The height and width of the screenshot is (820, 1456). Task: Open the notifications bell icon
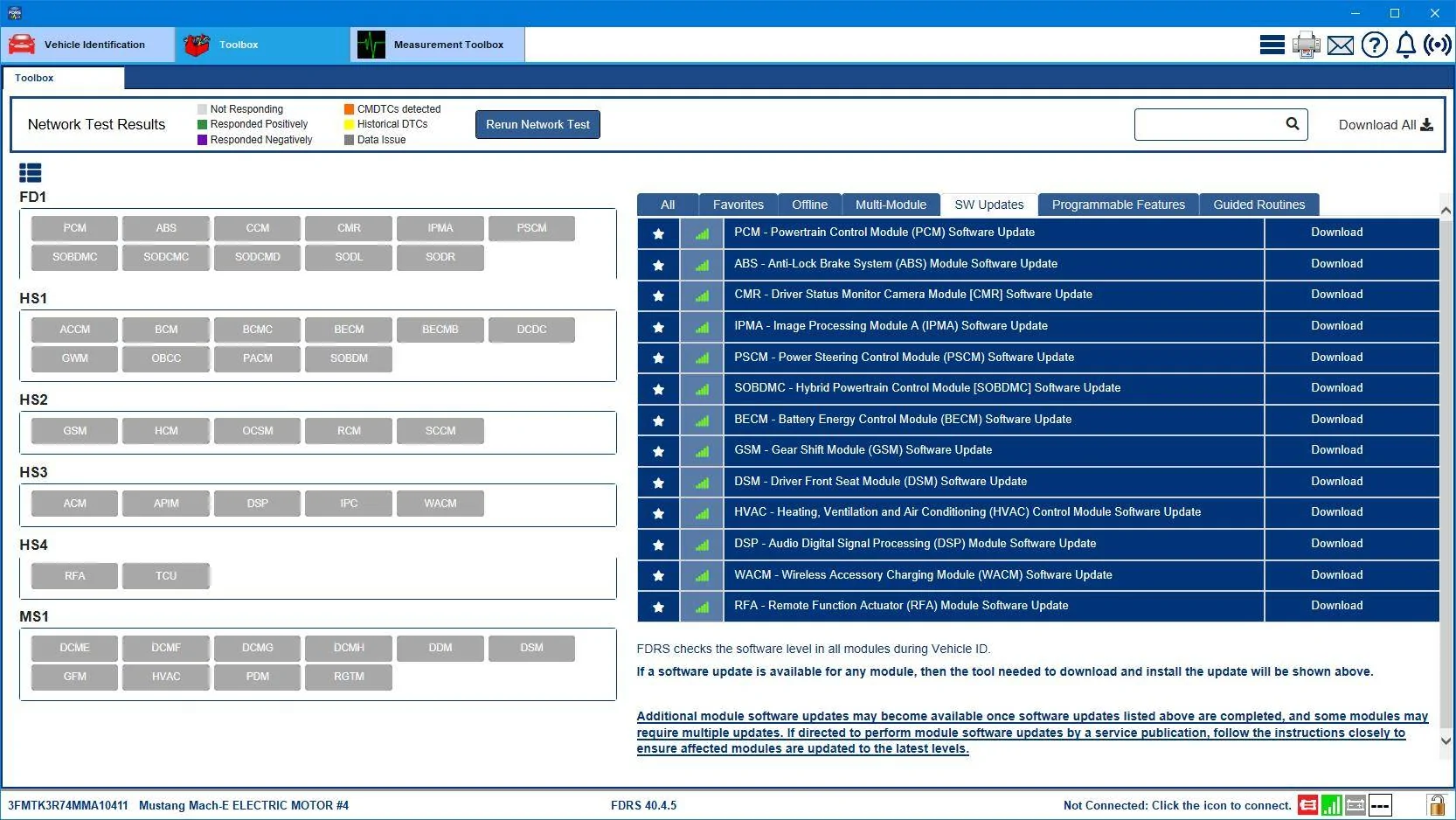(x=1406, y=45)
